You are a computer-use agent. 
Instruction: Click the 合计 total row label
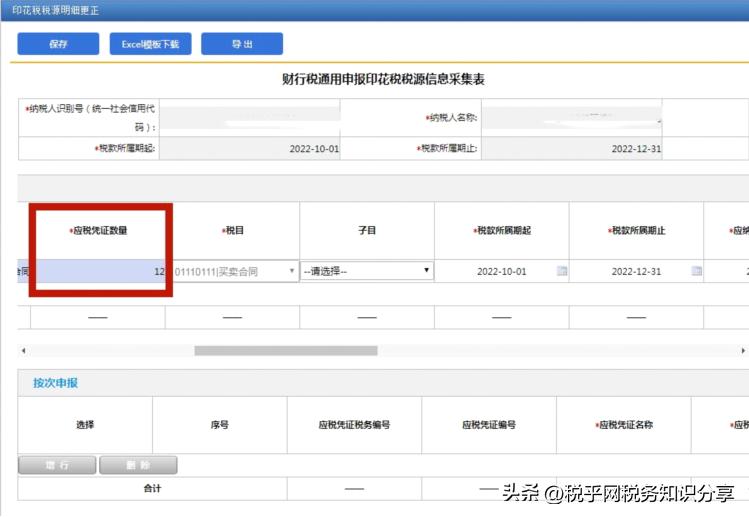click(x=152, y=488)
